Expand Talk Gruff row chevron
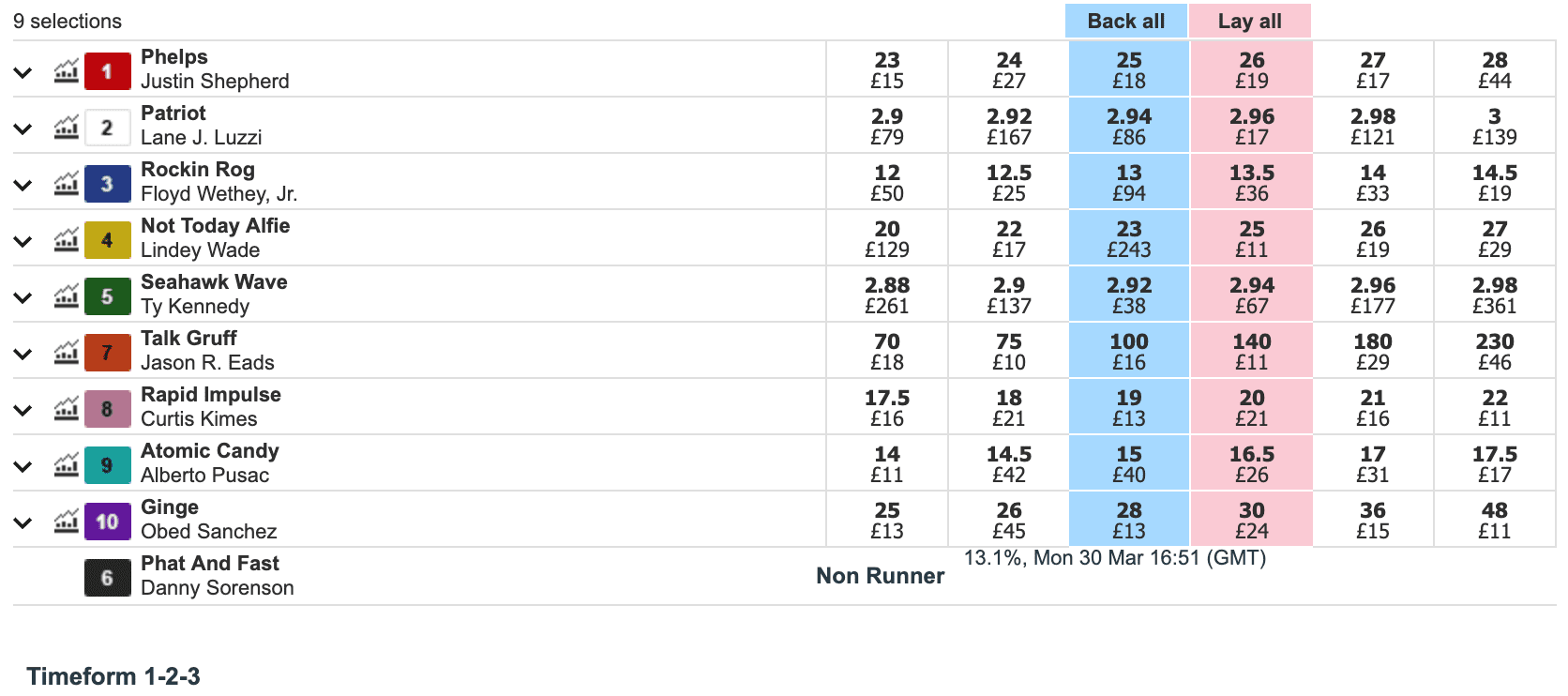 point(23,354)
